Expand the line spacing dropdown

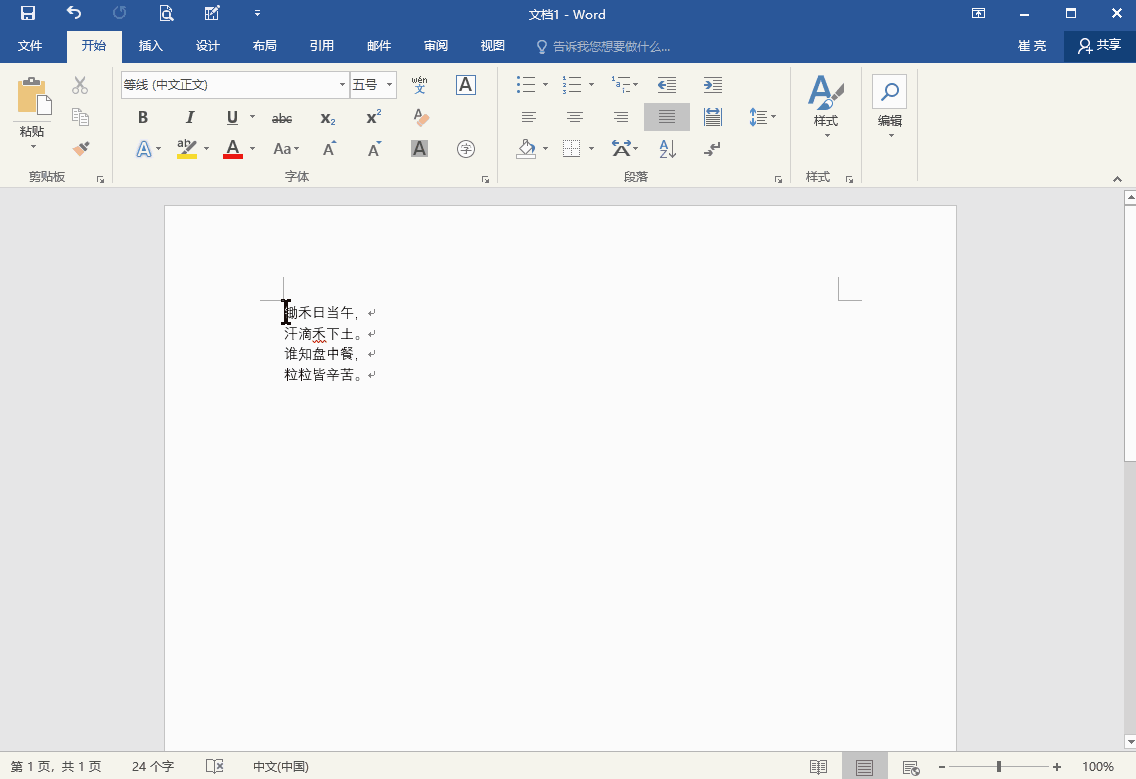773,118
